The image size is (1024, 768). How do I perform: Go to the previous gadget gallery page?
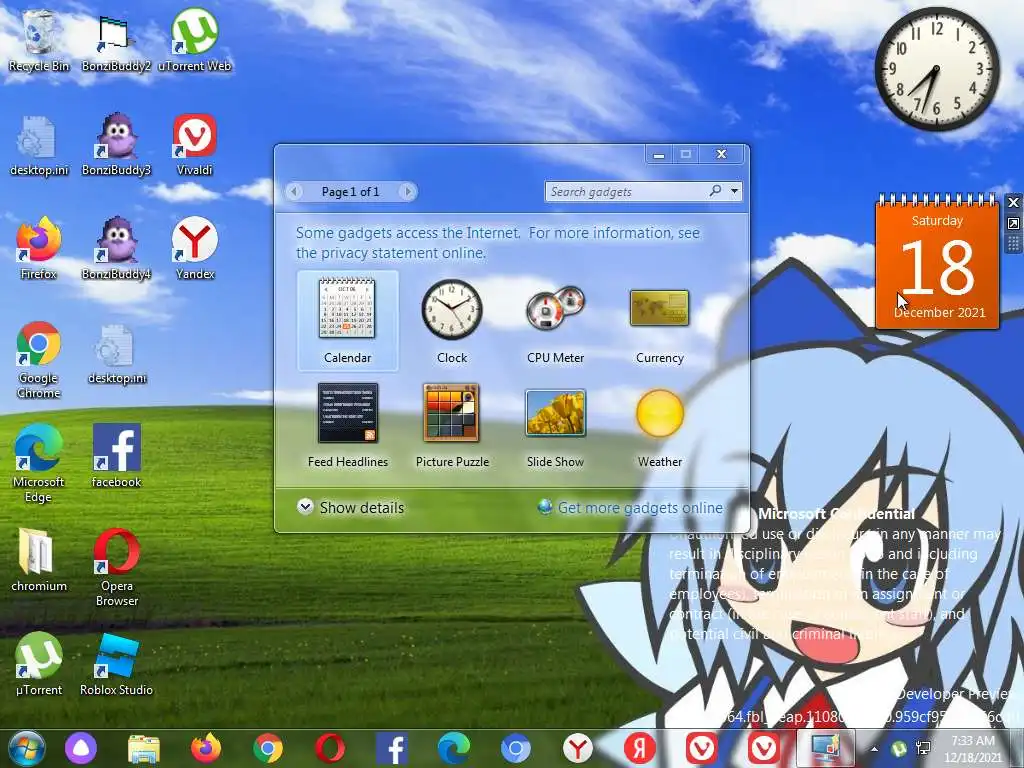coord(295,191)
